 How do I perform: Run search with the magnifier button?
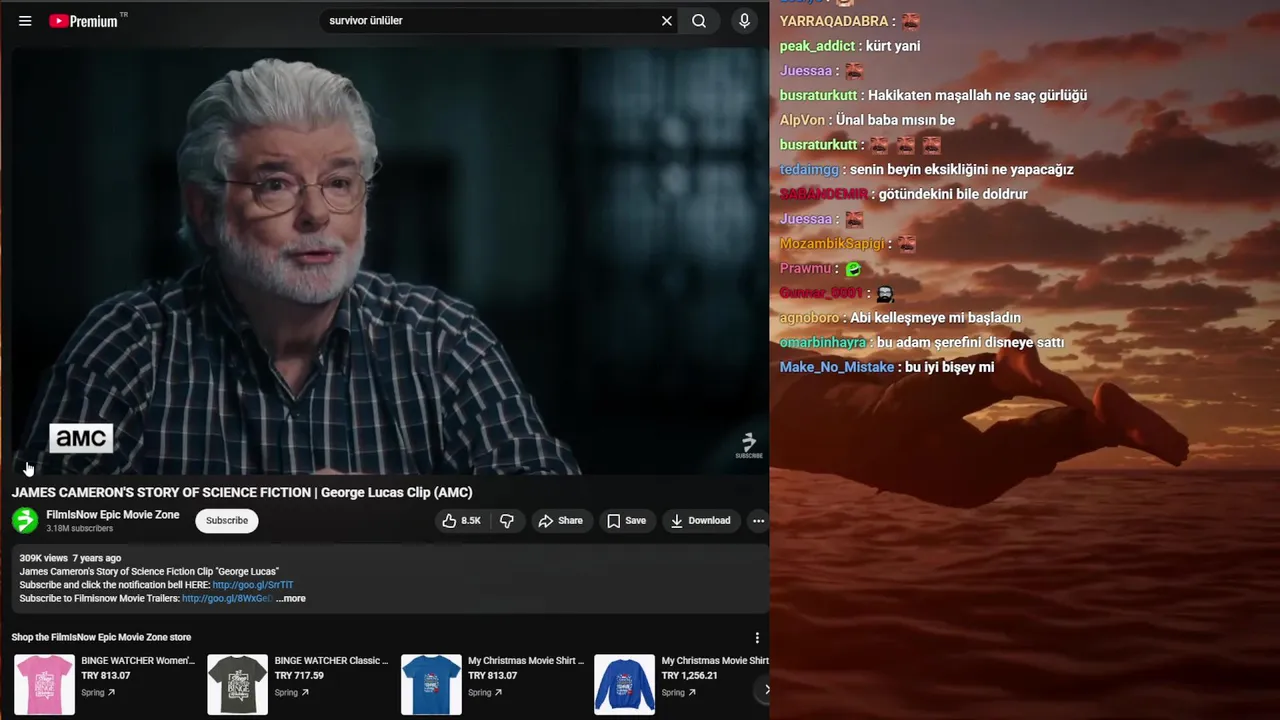coord(699,21)
